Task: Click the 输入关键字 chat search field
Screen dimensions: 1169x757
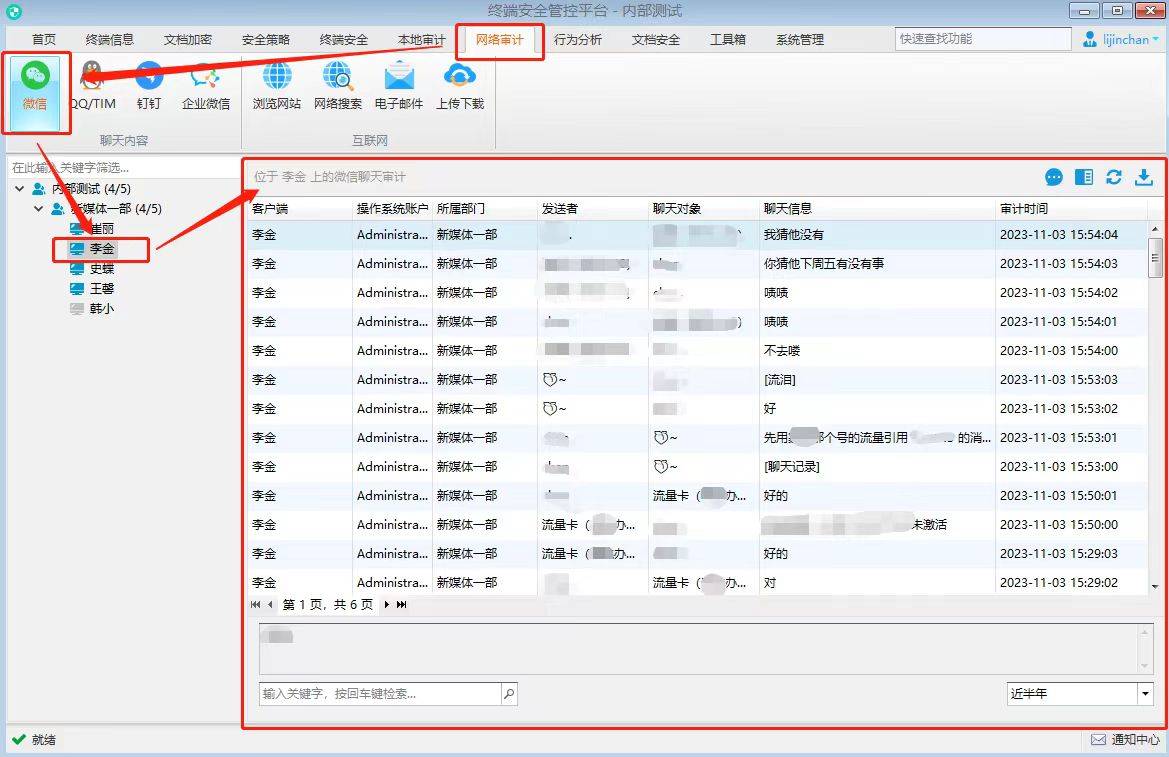Action: pos(380,694)
